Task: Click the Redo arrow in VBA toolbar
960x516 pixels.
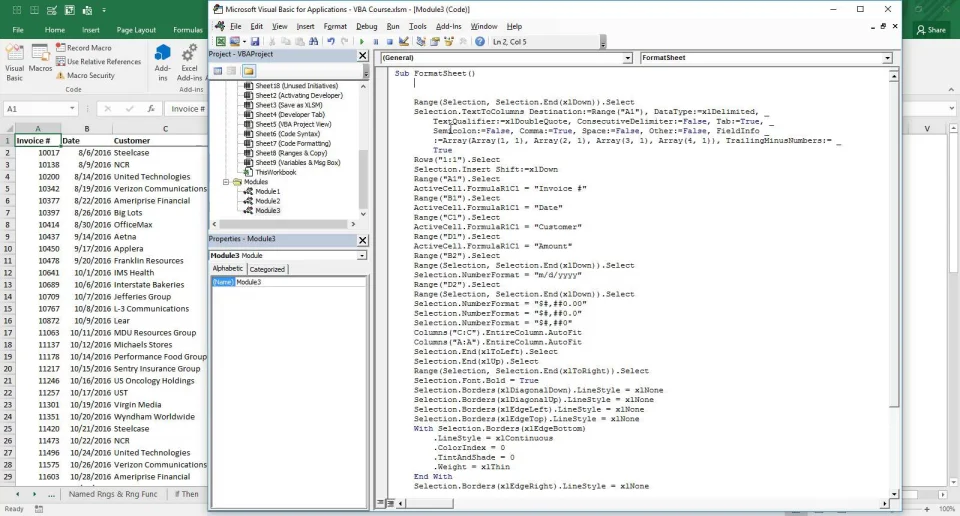Action: coord(345,42)
